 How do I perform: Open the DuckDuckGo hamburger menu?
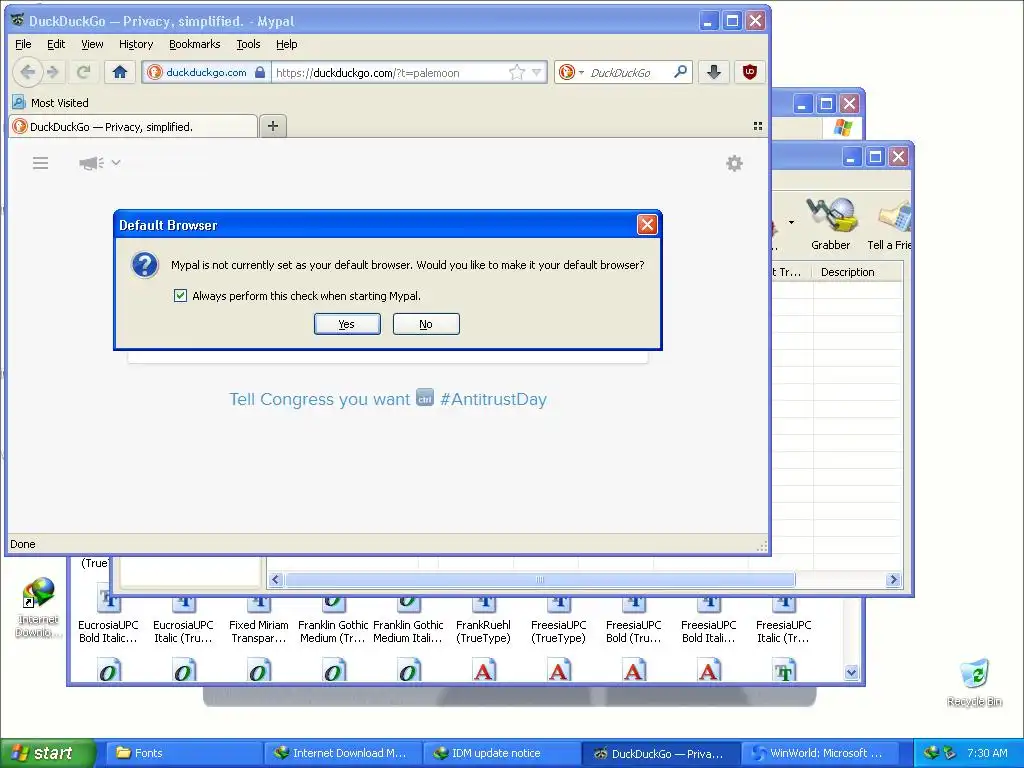click(40, 163)
